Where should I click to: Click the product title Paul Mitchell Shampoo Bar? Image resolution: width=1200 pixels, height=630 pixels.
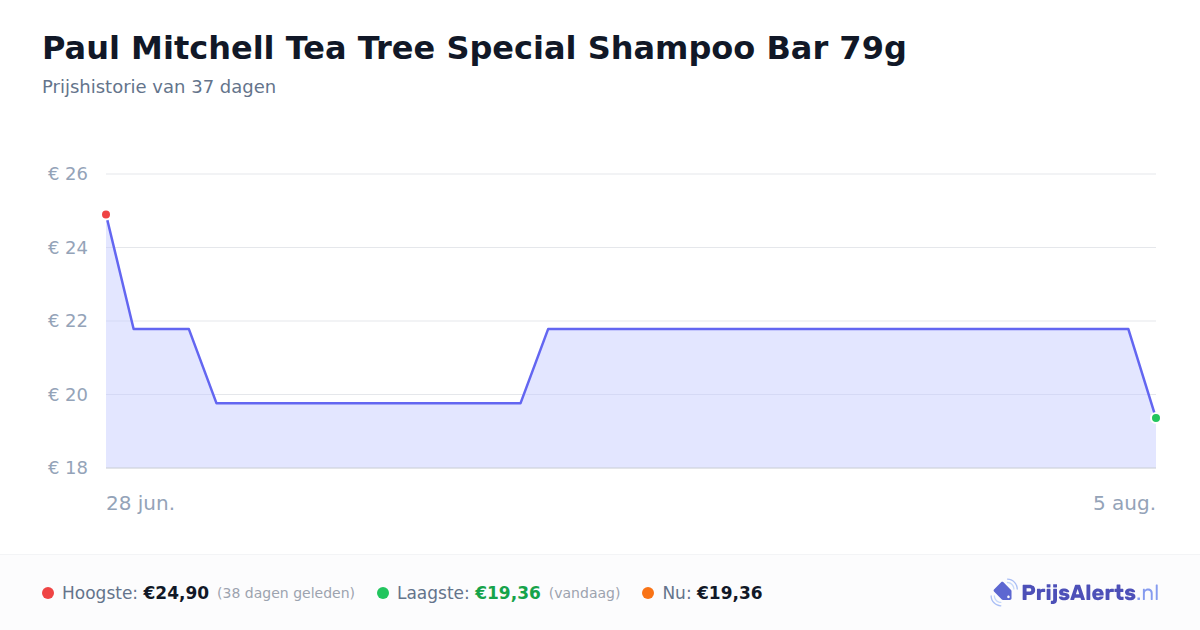click(x=474, y=48)
